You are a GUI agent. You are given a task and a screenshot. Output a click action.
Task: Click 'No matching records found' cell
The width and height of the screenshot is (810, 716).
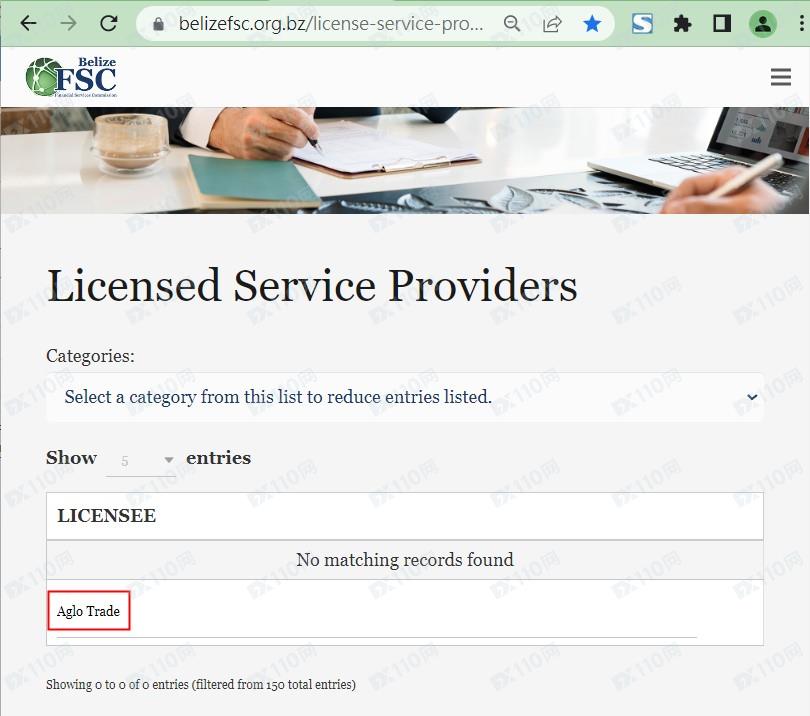pos(404,559)
